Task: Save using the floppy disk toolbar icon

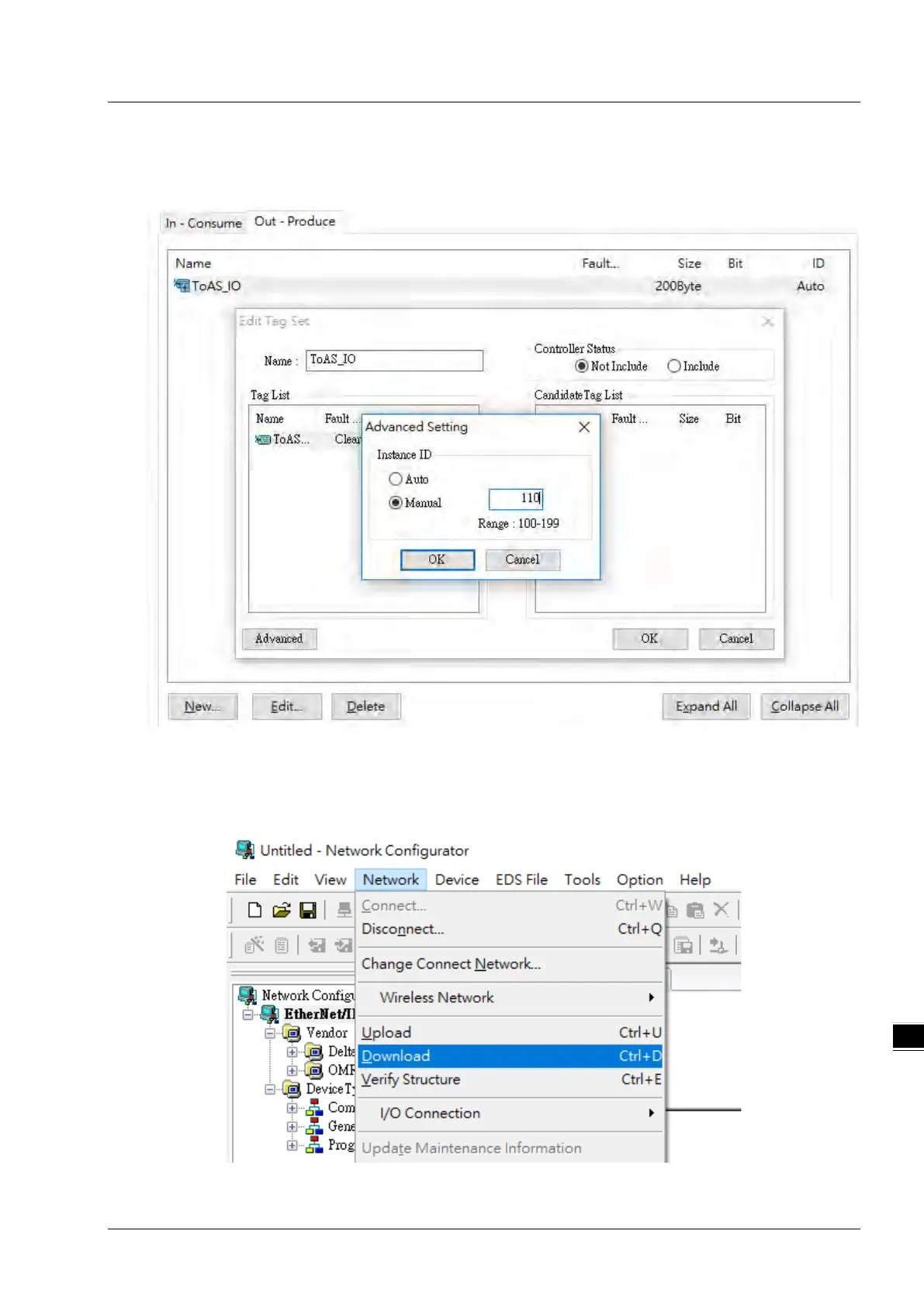Action: coord(308,910)
